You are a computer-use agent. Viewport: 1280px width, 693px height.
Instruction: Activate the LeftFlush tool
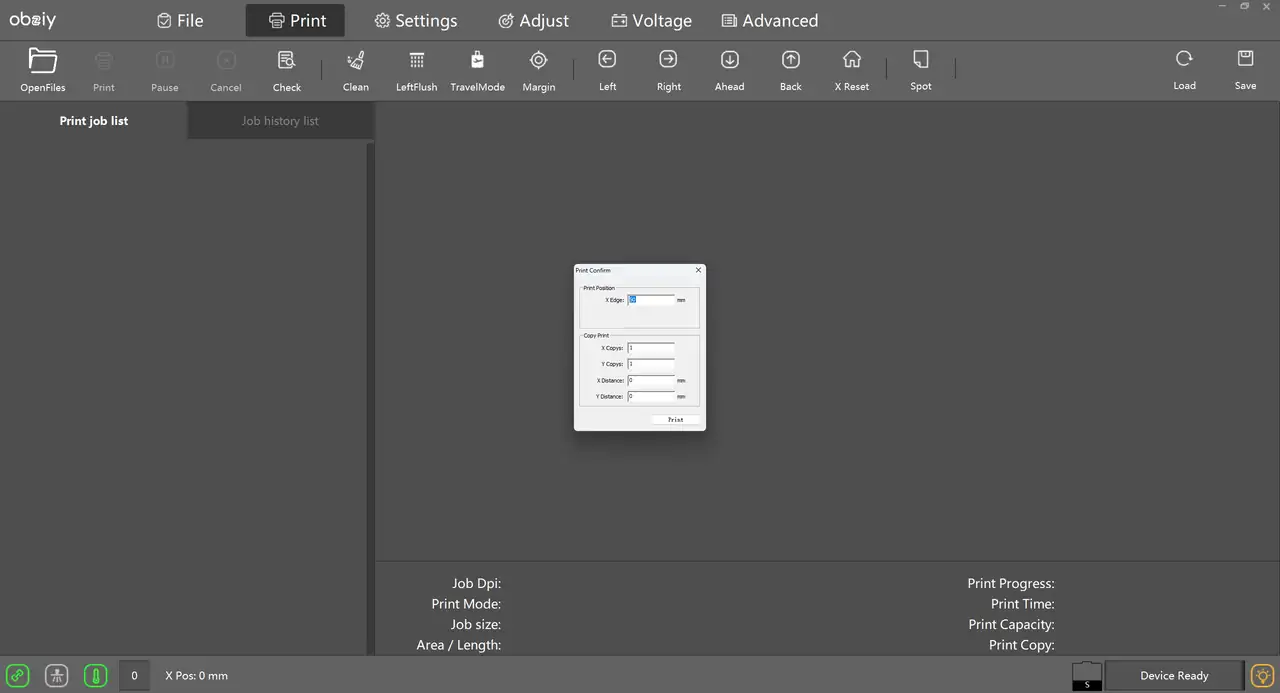tap(417, 60)
